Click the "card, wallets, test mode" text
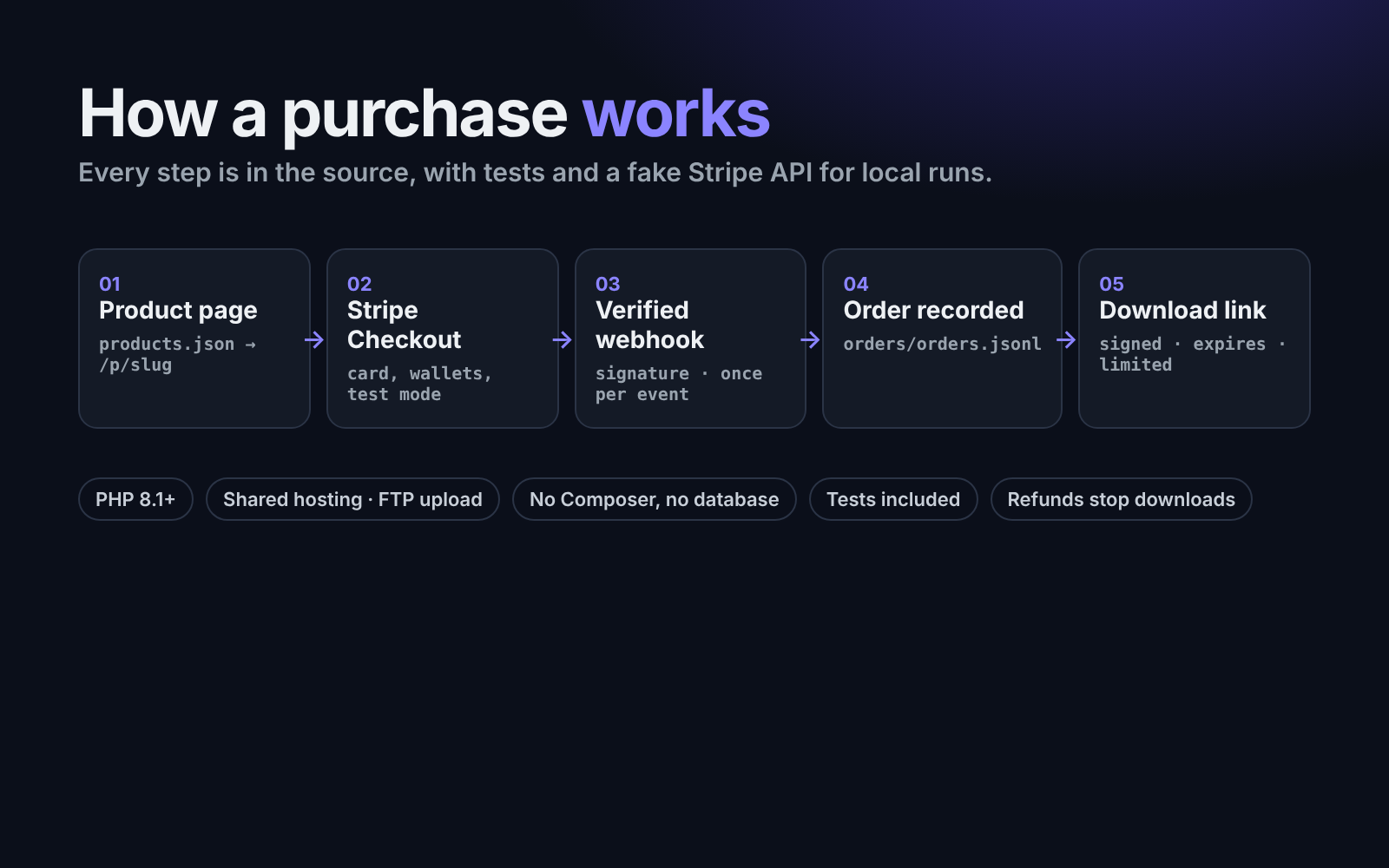The height and width of the screenshot is (868, 1389). pos(420,384)
